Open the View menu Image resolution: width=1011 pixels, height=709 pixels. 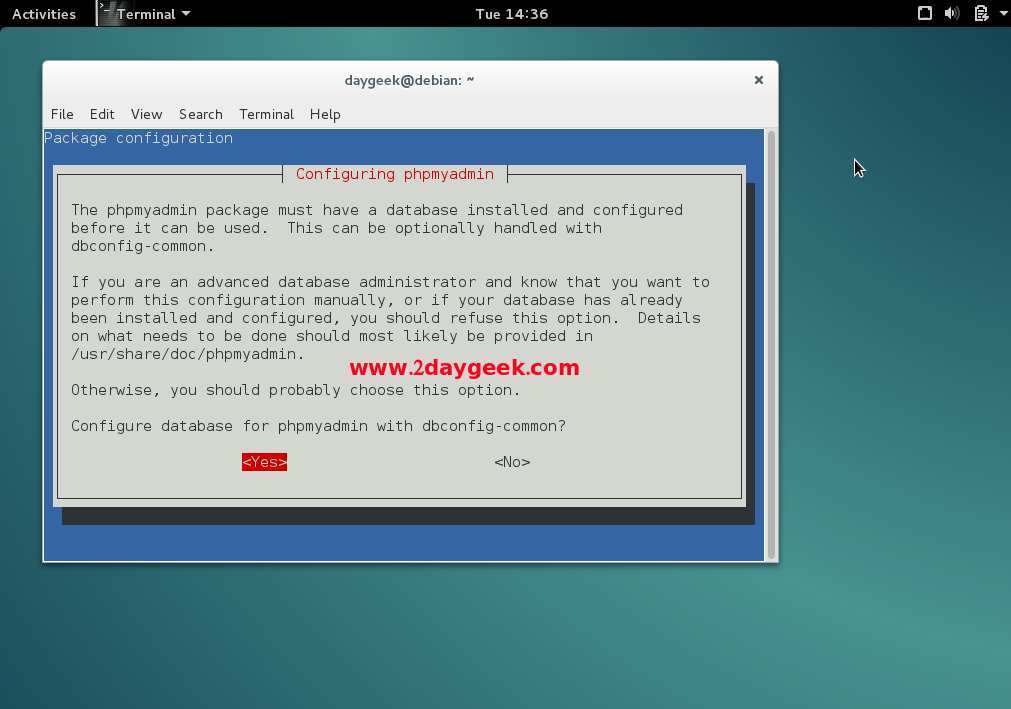click(x=146, y=114)
